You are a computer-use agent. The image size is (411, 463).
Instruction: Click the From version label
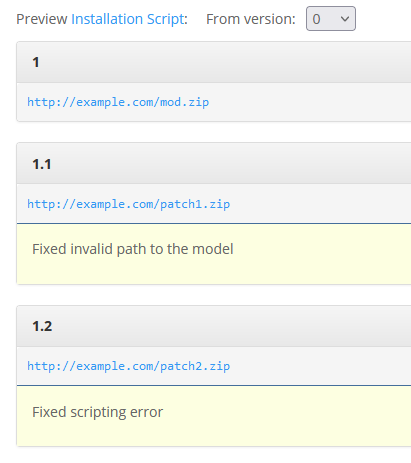tap(251, 19)
